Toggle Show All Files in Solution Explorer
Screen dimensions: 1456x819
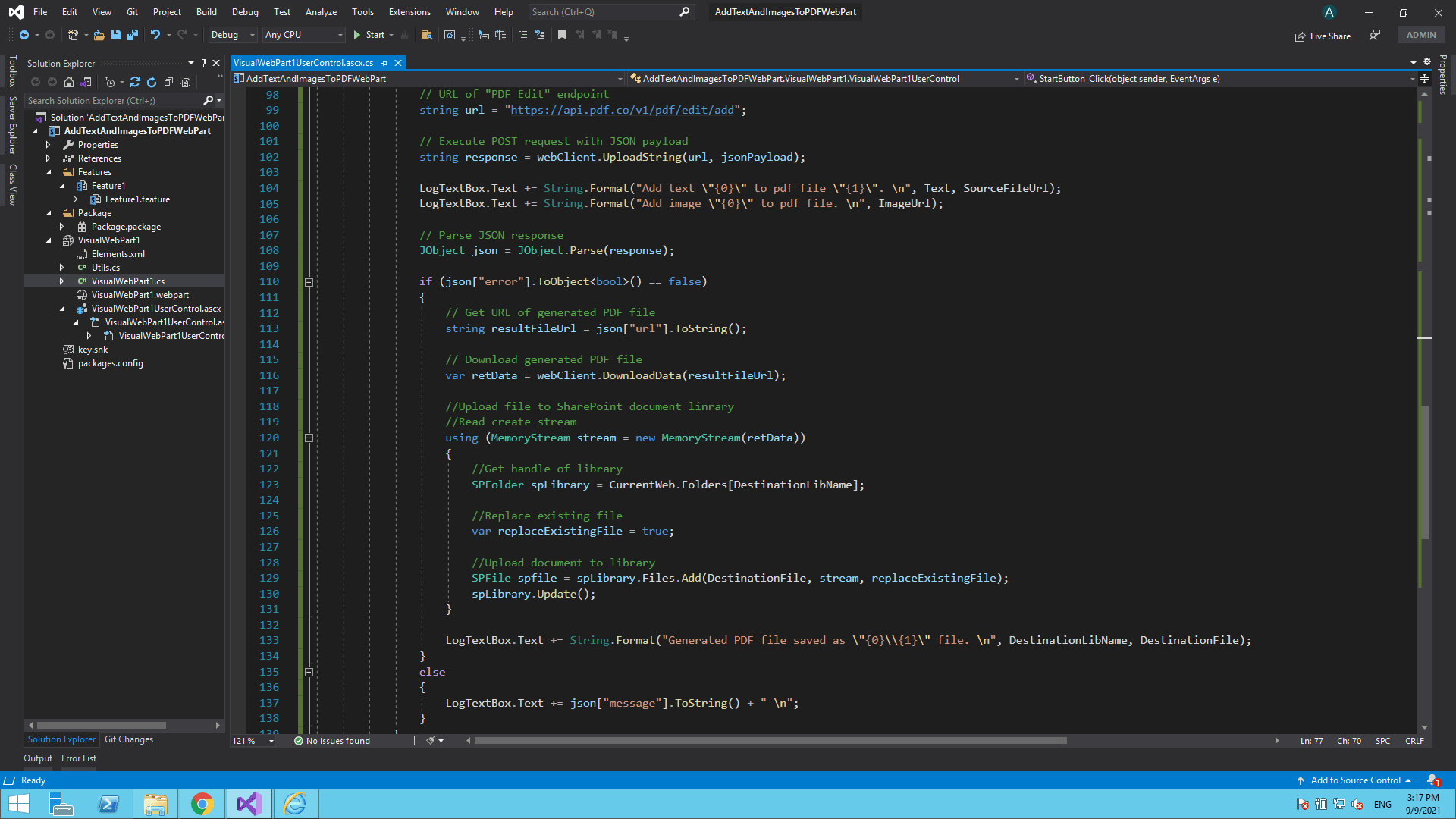pyautogui.click(x=185, y=82)
